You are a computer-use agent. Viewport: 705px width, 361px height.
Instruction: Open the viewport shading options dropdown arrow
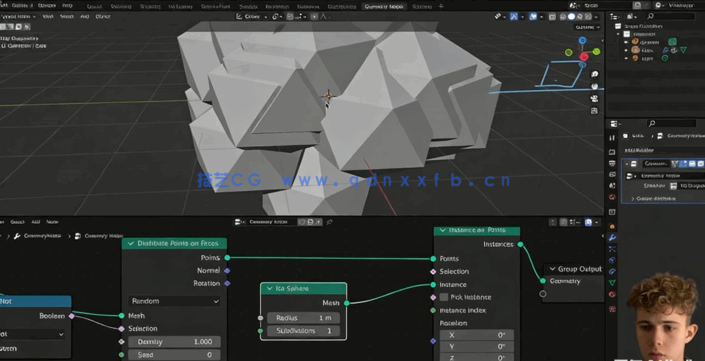(x=596, y=17)
